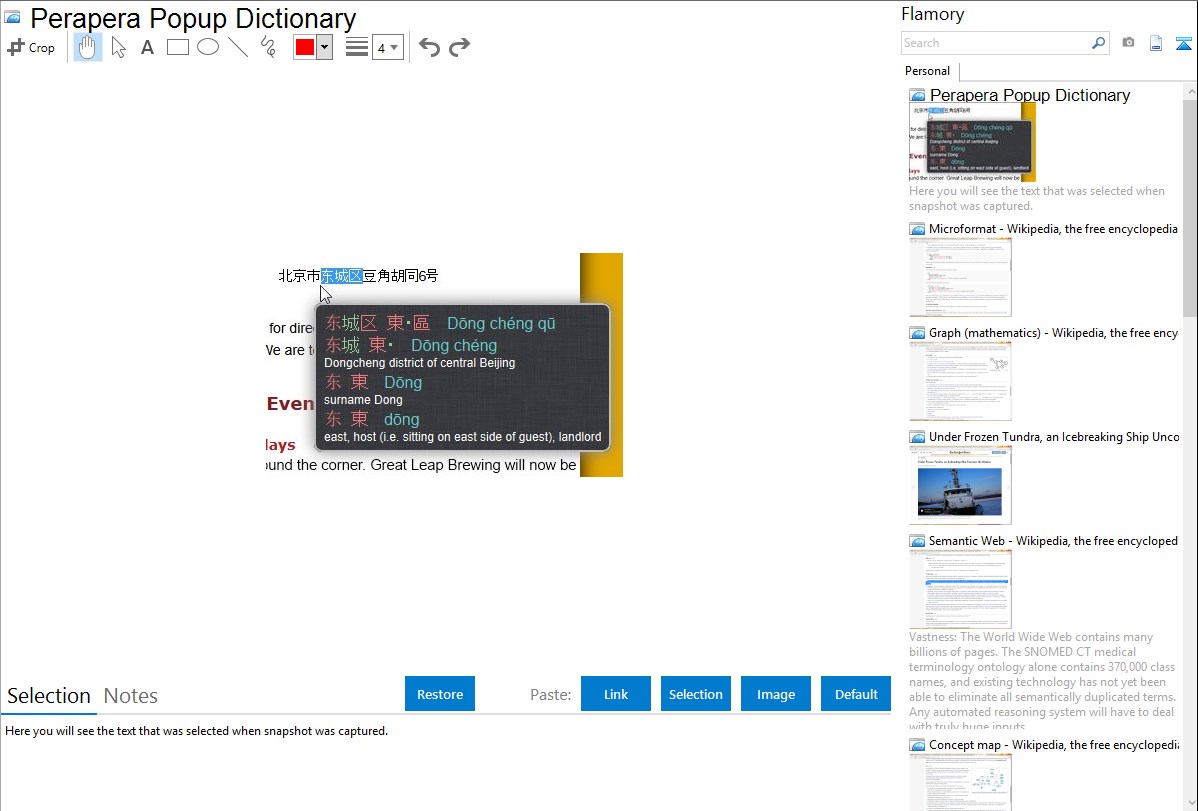1198x811 pixels.
Task: Pick the freehand scribble tool
Action: [268, 47]
